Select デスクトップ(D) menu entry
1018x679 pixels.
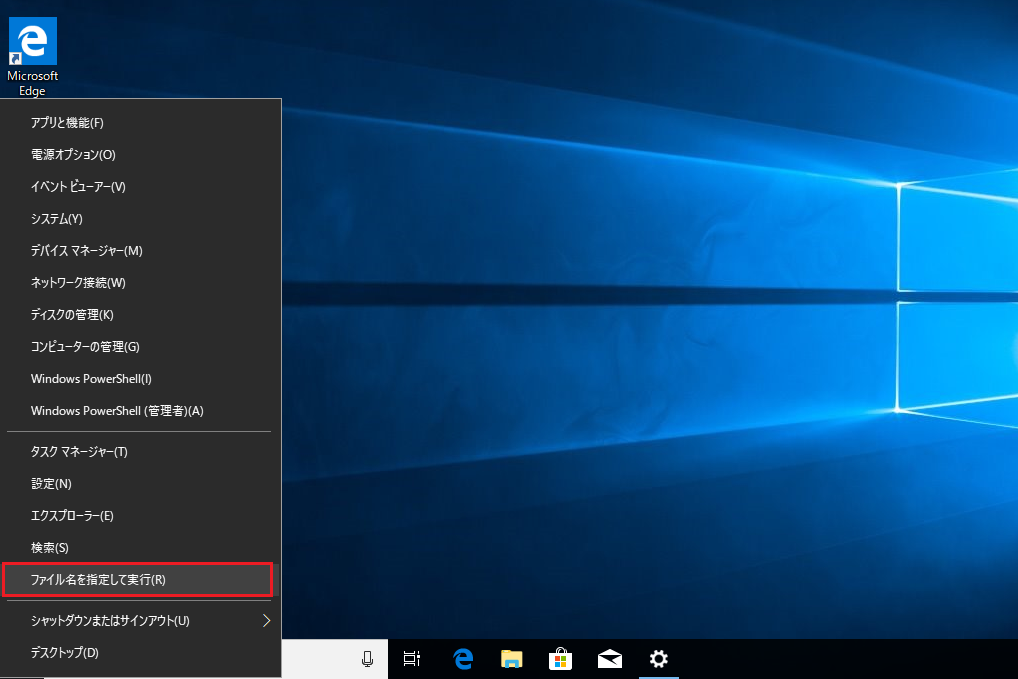pos(141,653)
